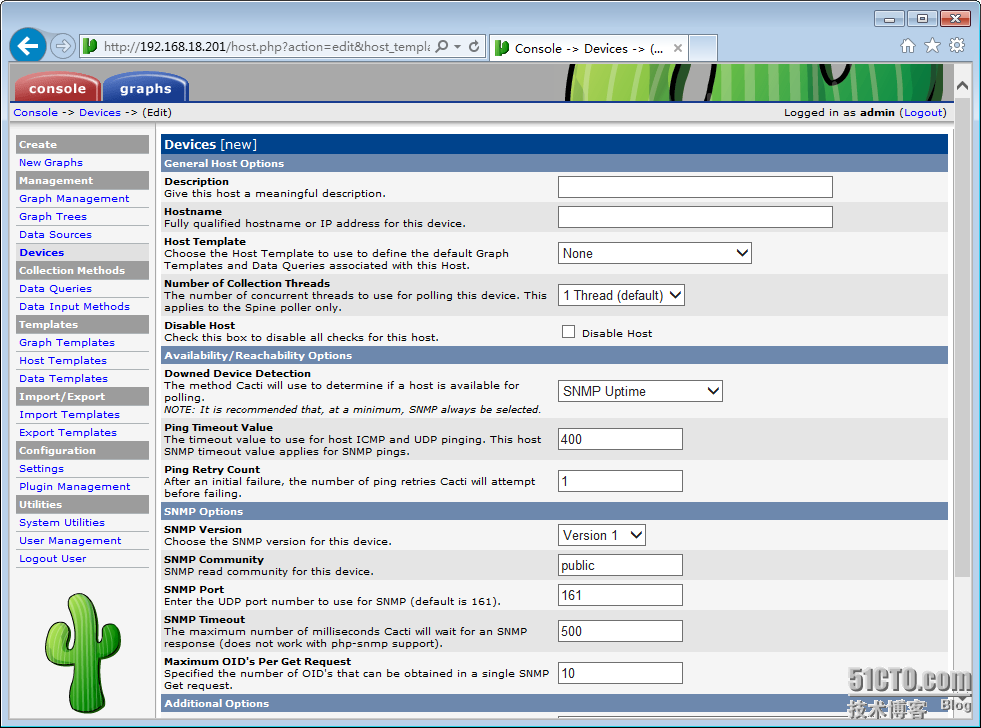The image size is (981, 728).
Task: Click the Cacti site icon in address bar
Action: (90, 46)
